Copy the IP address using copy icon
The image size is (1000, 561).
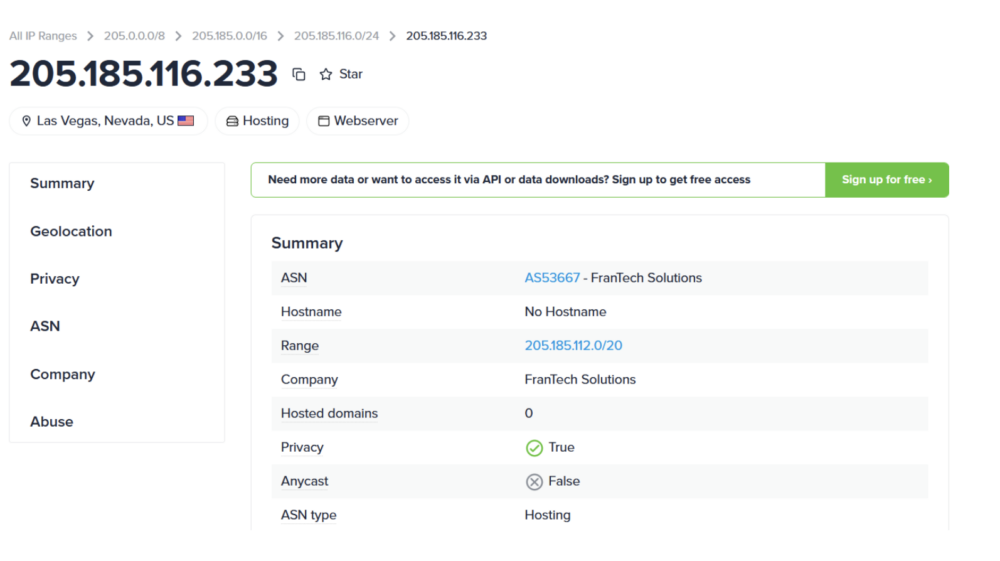click(299, 74)
